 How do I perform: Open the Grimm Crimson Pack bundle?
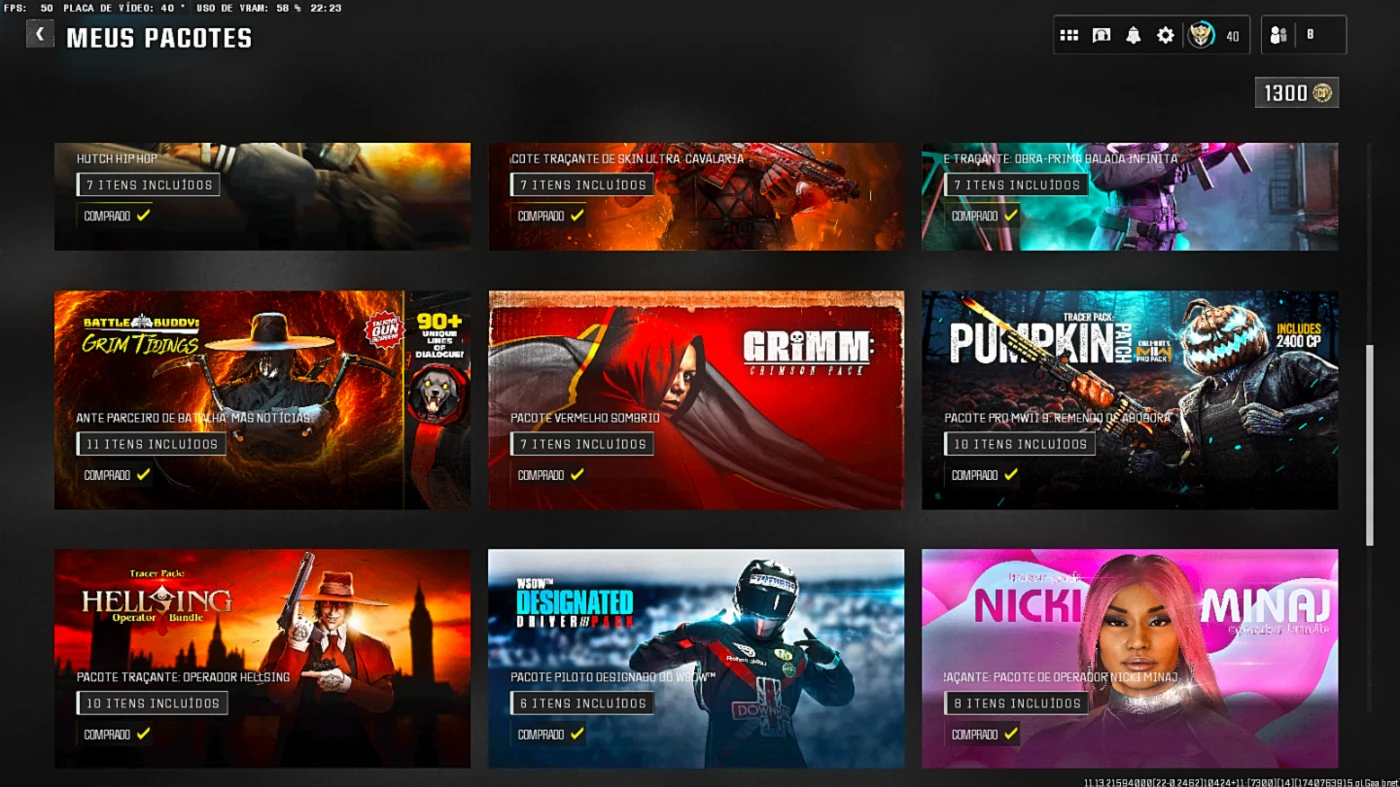[696, 400]
